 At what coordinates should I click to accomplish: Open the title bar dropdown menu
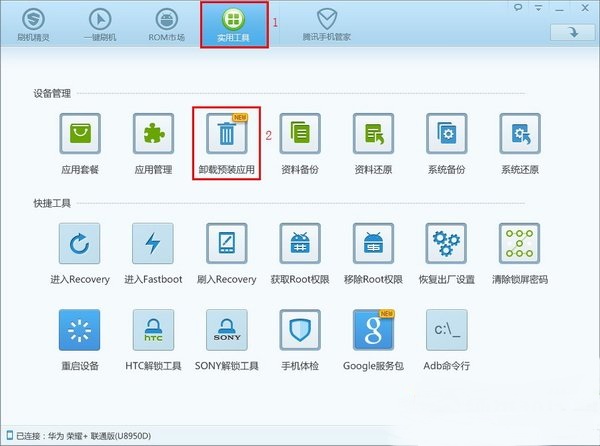pyautogui.click(x=539, y=8)
